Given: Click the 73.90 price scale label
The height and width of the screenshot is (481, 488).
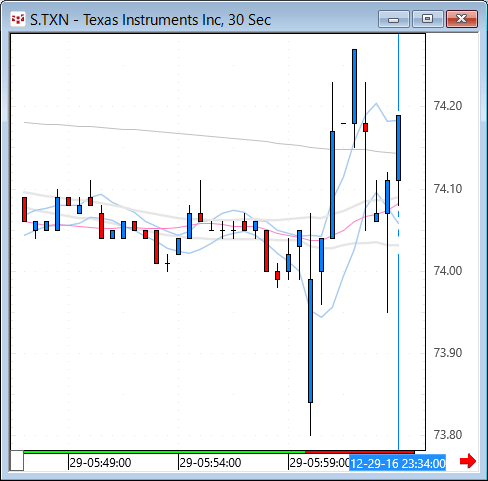Looking at the screenshot, I should coord(448,353).
